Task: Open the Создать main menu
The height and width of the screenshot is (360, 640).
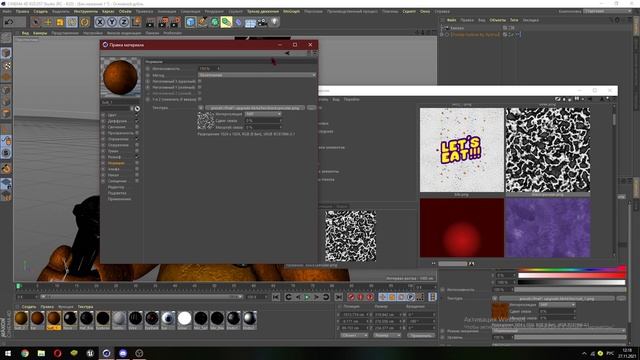Action: [40, 11]
